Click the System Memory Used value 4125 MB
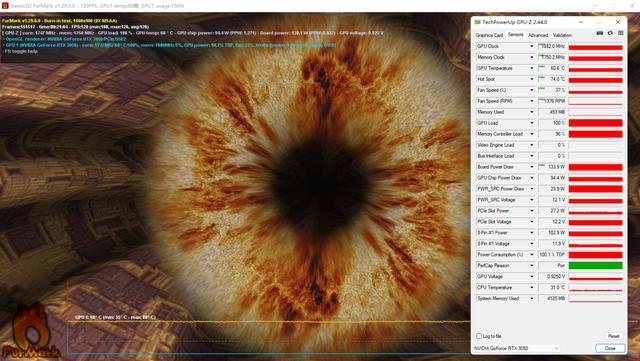Screen dimensions: 640x361 [557, 299]
